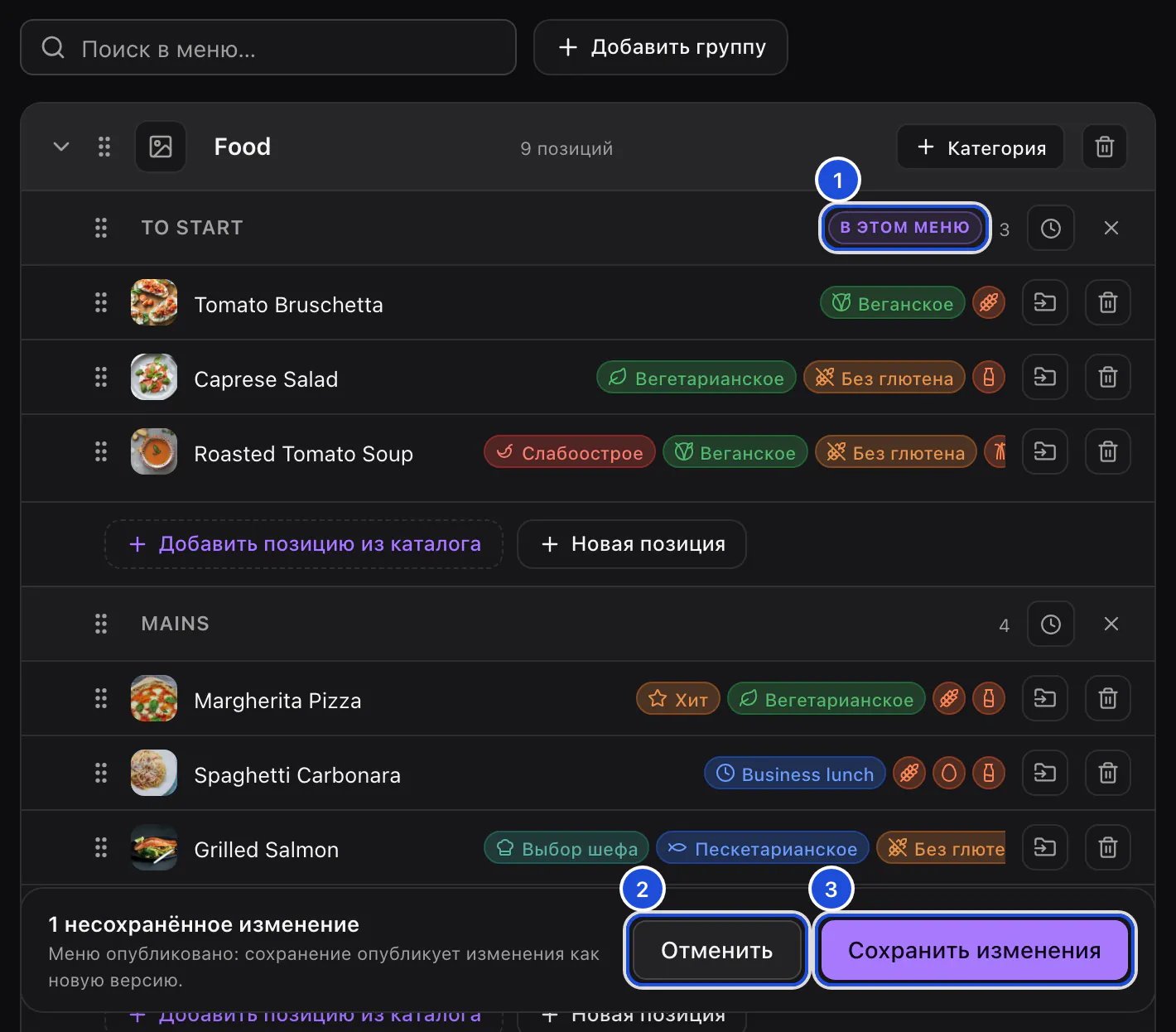The width and height of the screenshot is (1176, 1032).
Task: Select the «Caprese Salad» item name
Action: pos(266,379)
